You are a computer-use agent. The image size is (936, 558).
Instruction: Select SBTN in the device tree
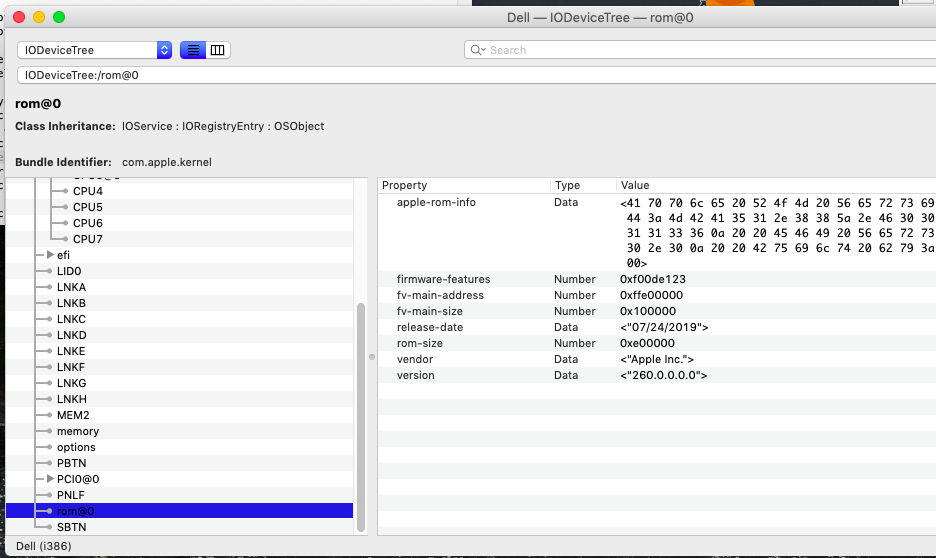(72, 527)
